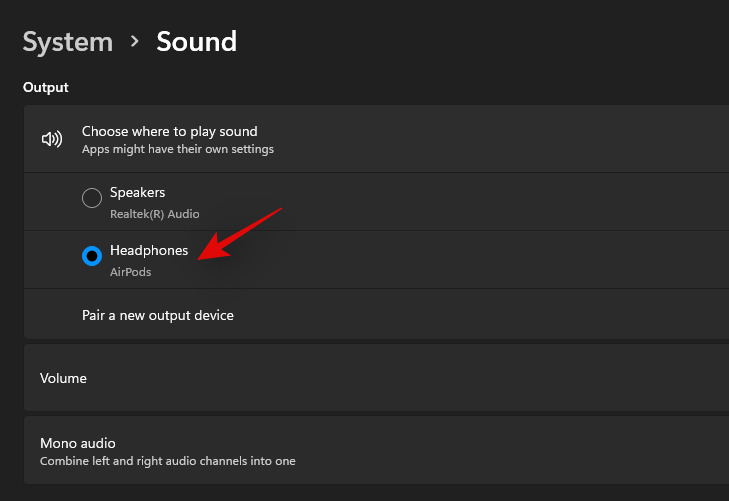Viewport: 729px width, 501px height.
Task: Click empty space in the Headphones row
Action: (x=465, y=260)
